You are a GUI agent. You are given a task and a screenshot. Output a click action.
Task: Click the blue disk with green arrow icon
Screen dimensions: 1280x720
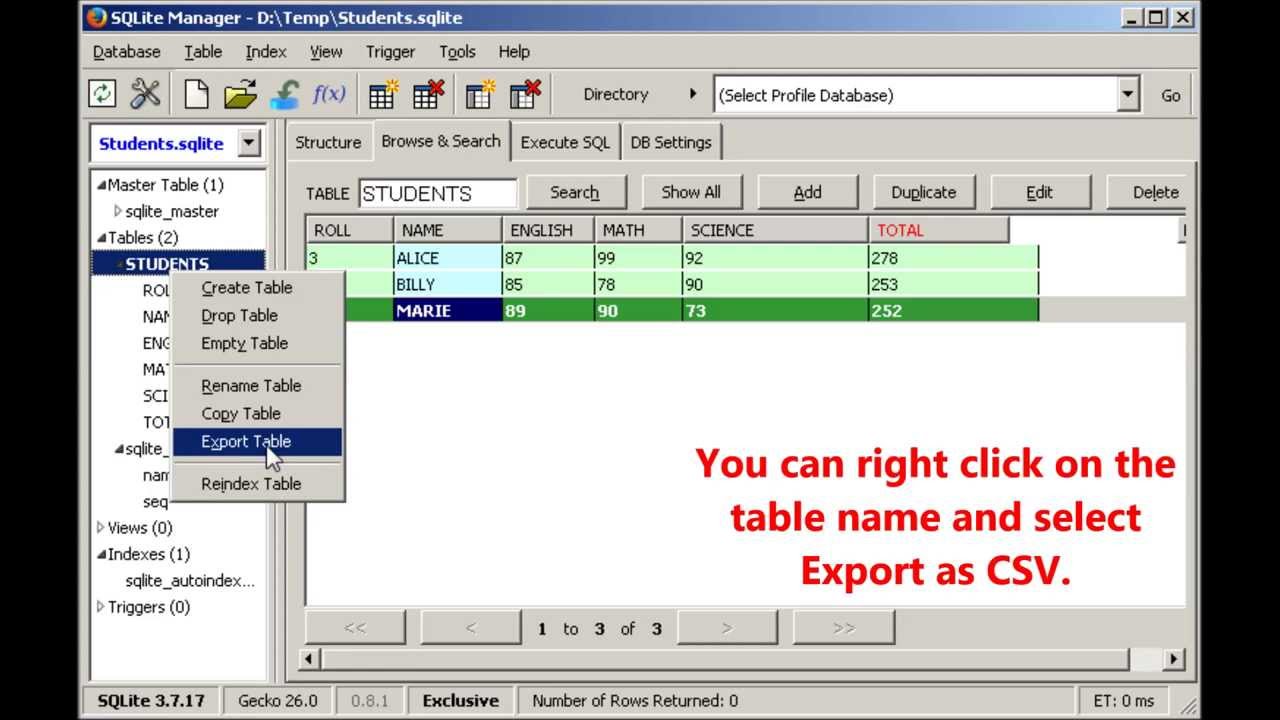[285, 95]
